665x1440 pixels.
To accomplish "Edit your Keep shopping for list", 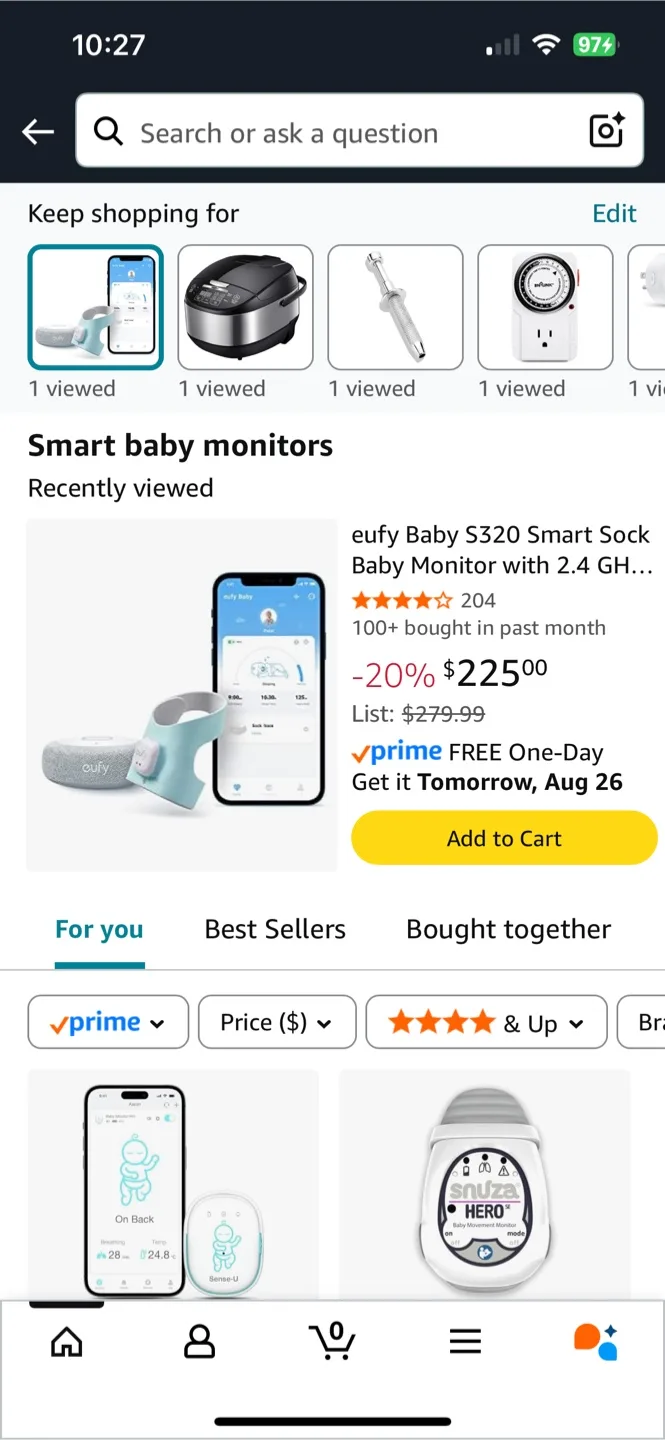I will pyautogui.click(x=614, y=213).
